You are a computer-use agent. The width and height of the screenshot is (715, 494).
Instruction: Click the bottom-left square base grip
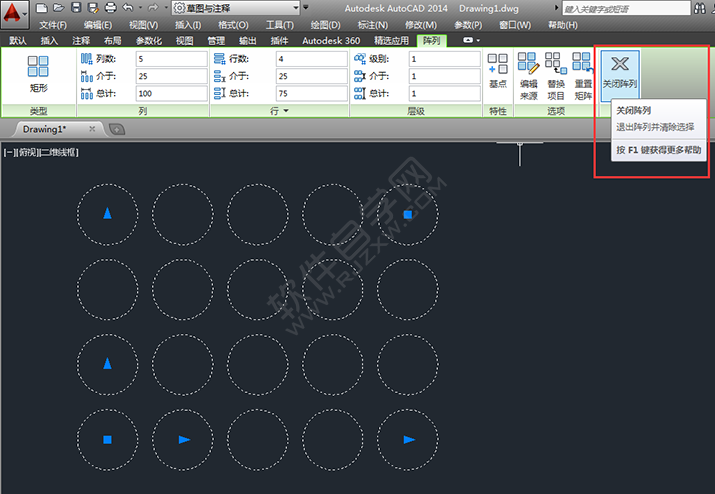(107, 440)
